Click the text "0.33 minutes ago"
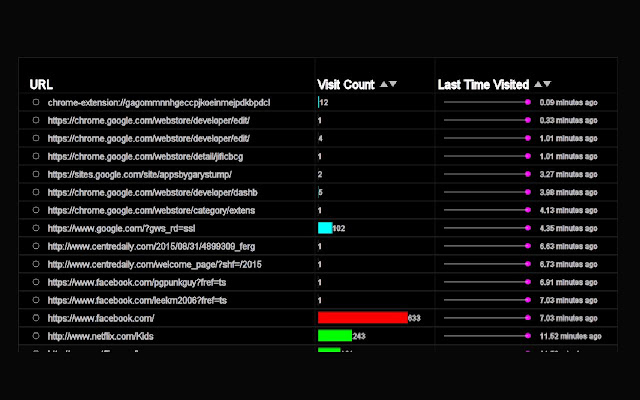This screenshot has height=400, width=640. click(x=568, y=120)
